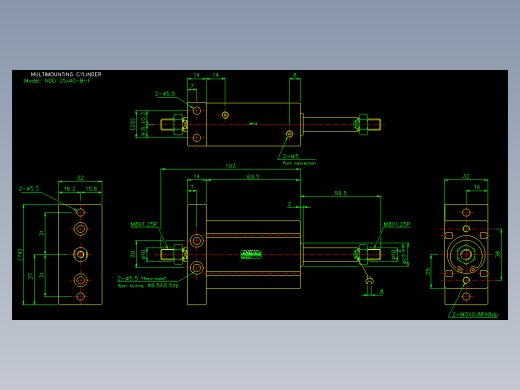
Task: Click the "MULTIMOUNTING CYLINDER" title text
Action: click(66, 74)
